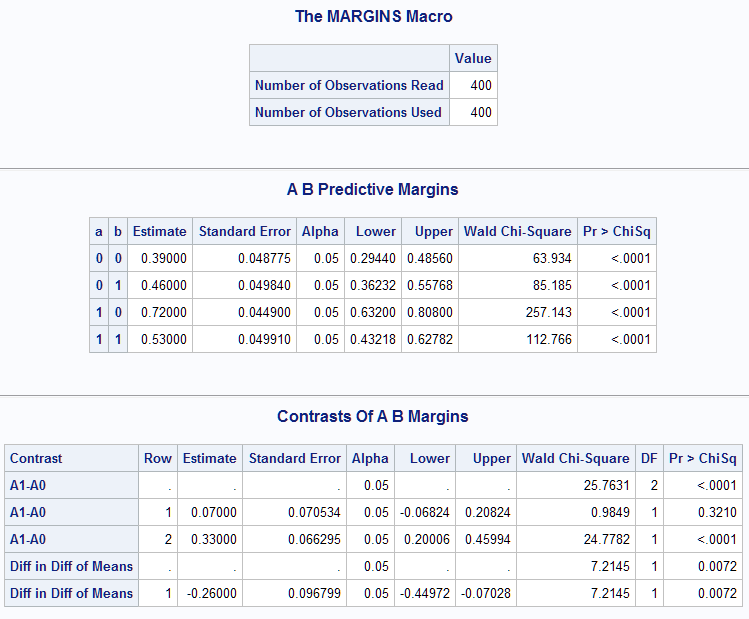The width and height of the screenshot is (749, 619).
Task: Click contrast standard error 0.070534
Action: 314,512
